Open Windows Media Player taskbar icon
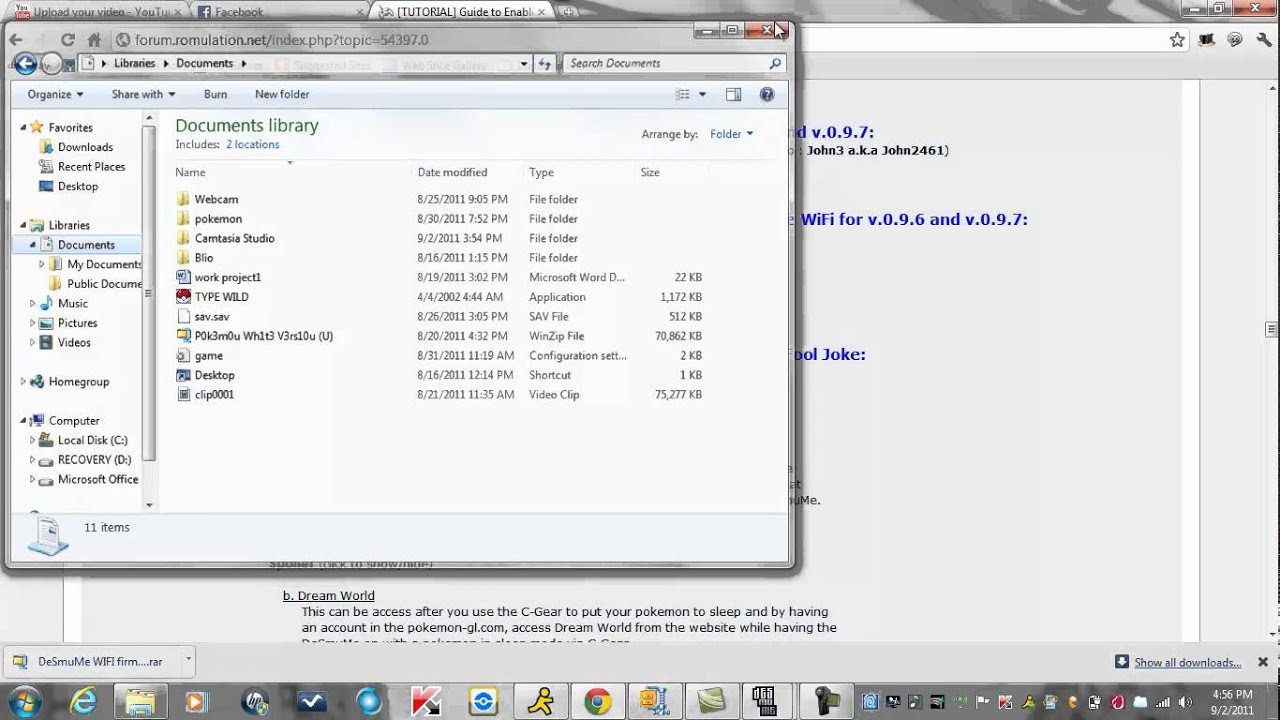 [195, 701]
